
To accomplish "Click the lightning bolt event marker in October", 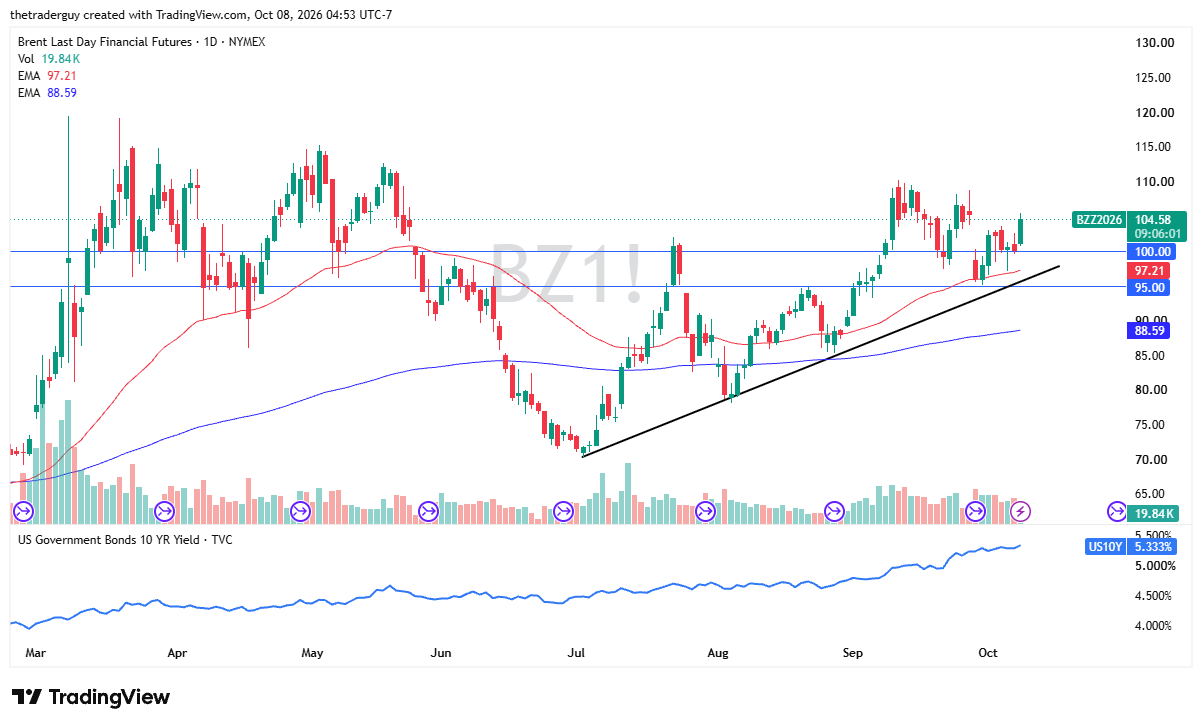I will coord(1020,512).
